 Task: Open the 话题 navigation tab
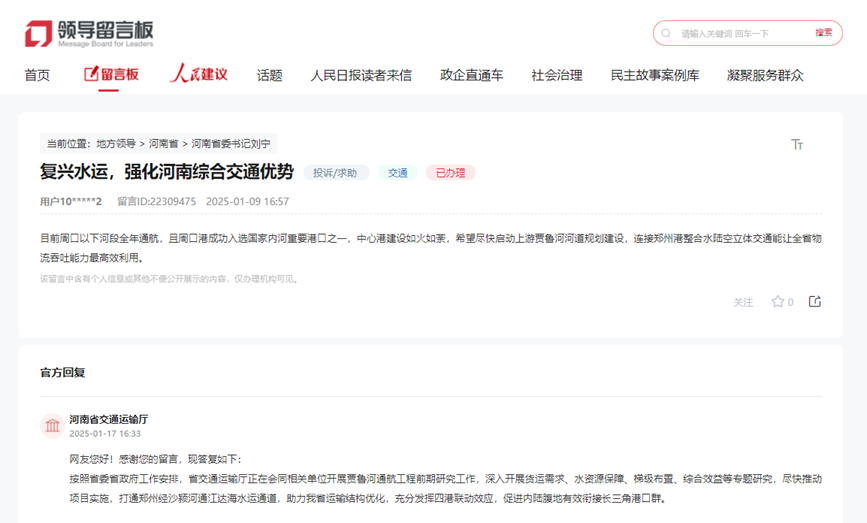coord(269,75)
